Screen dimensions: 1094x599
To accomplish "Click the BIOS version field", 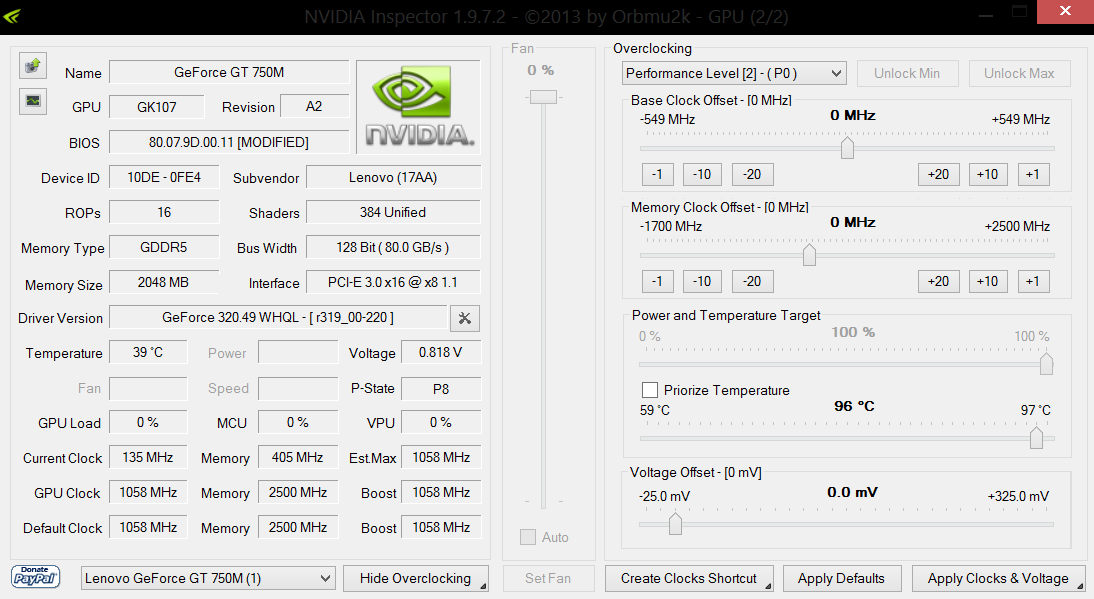I will click(229, 142).
